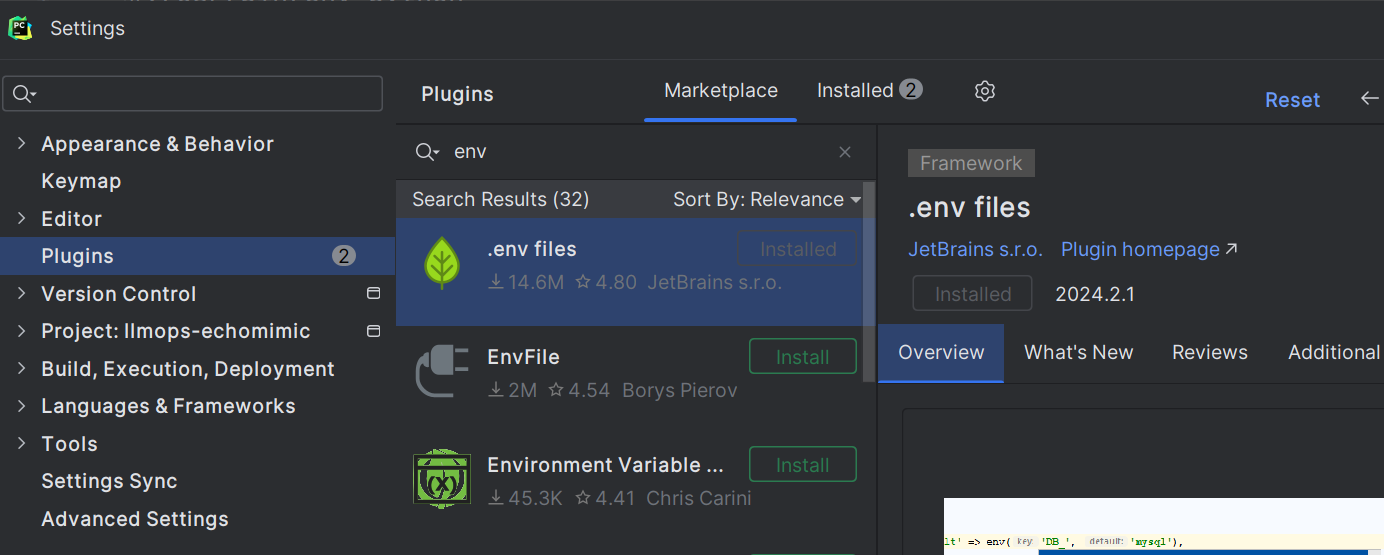1384x555 pixels.
Task: Click the Project llmops-echomimic project-level icon
Action: point(373,331)
